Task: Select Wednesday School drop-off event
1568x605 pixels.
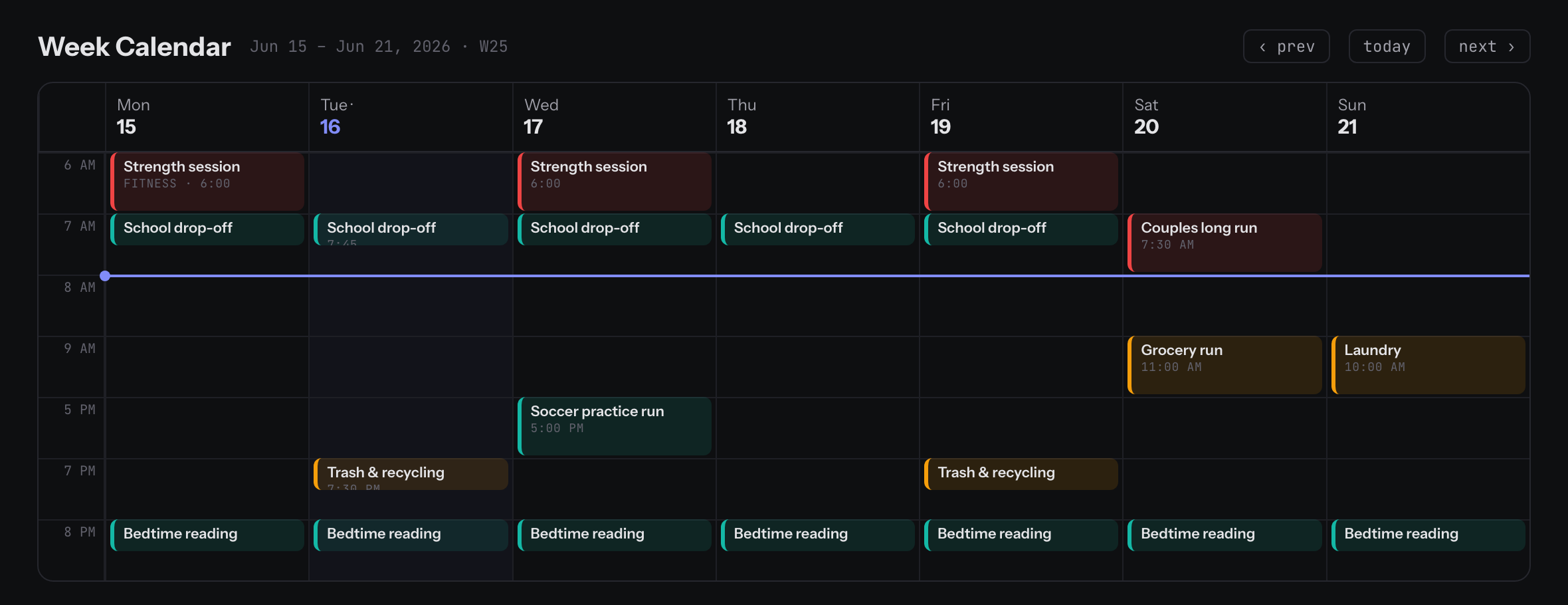Action: (615, 229)
